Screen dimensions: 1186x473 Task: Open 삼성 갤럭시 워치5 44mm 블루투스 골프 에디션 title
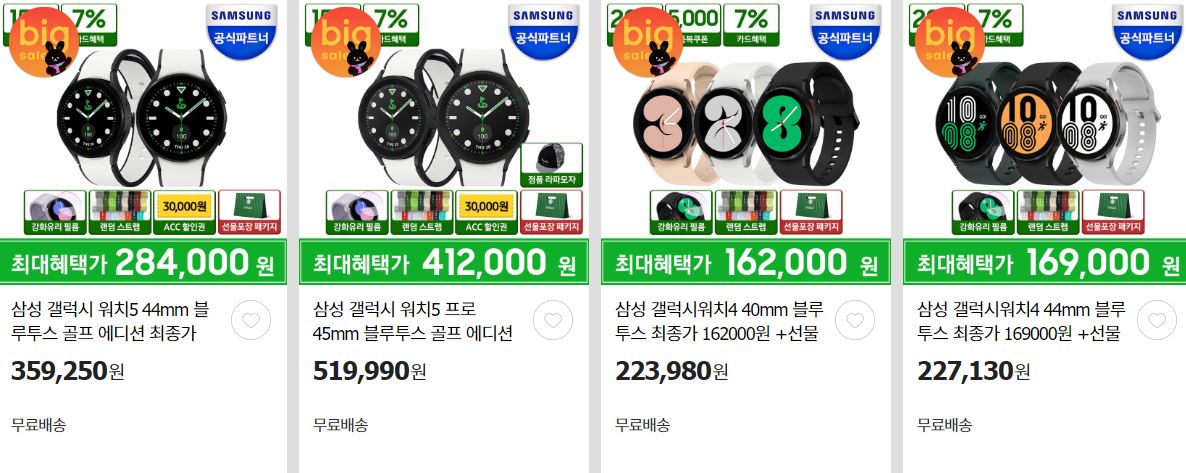click(110, 321)
